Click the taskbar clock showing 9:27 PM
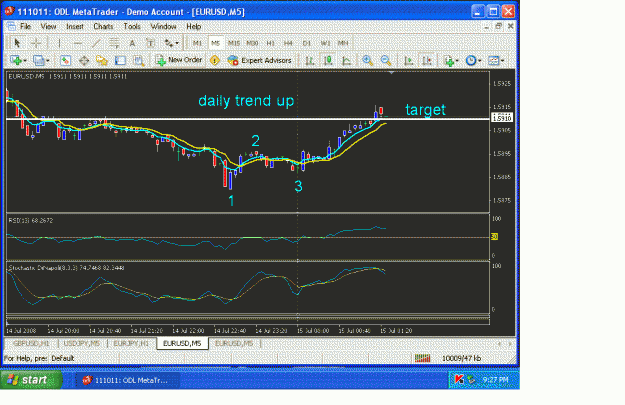Screen dimensions: 625x405 pos(495,380)
